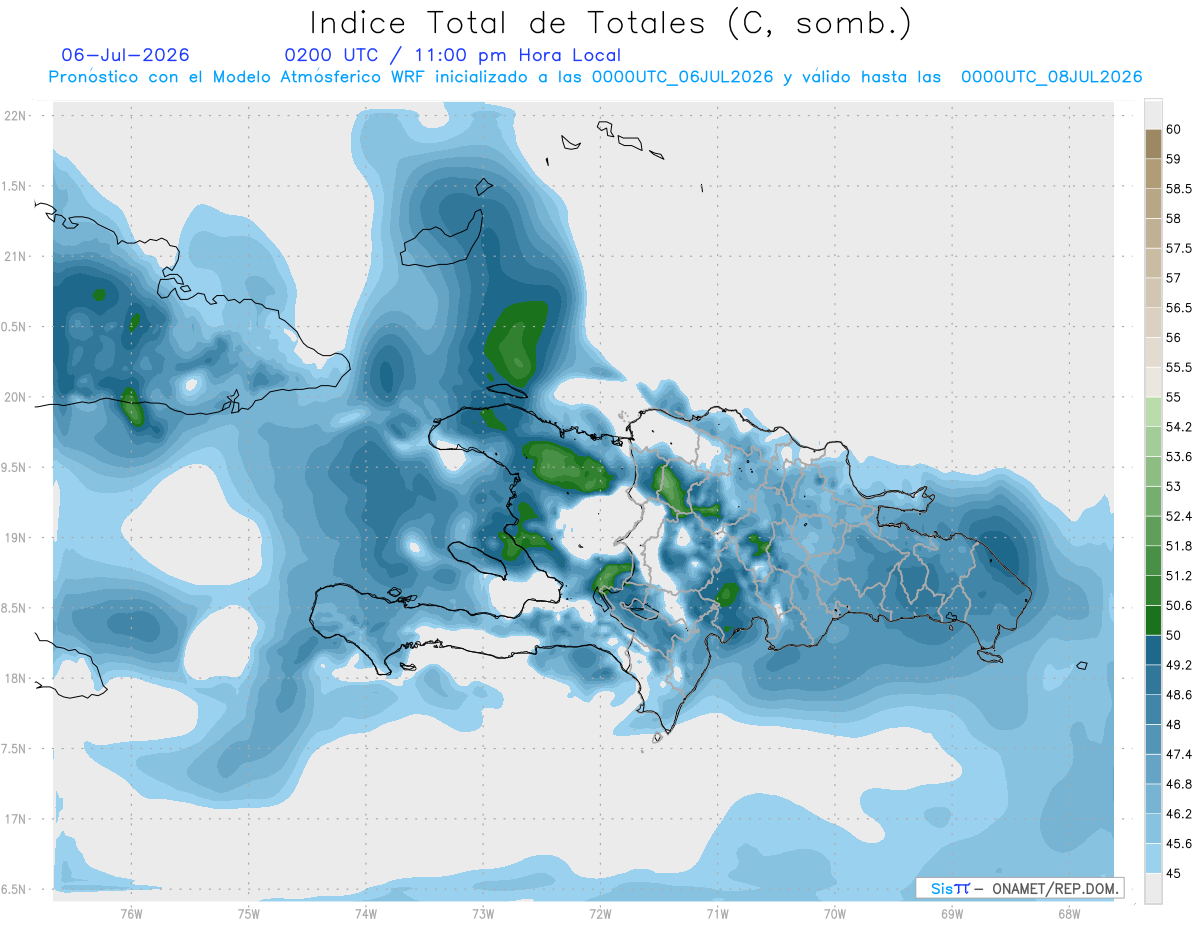Click the '21N' latitude label

click(x=15, y=256)
